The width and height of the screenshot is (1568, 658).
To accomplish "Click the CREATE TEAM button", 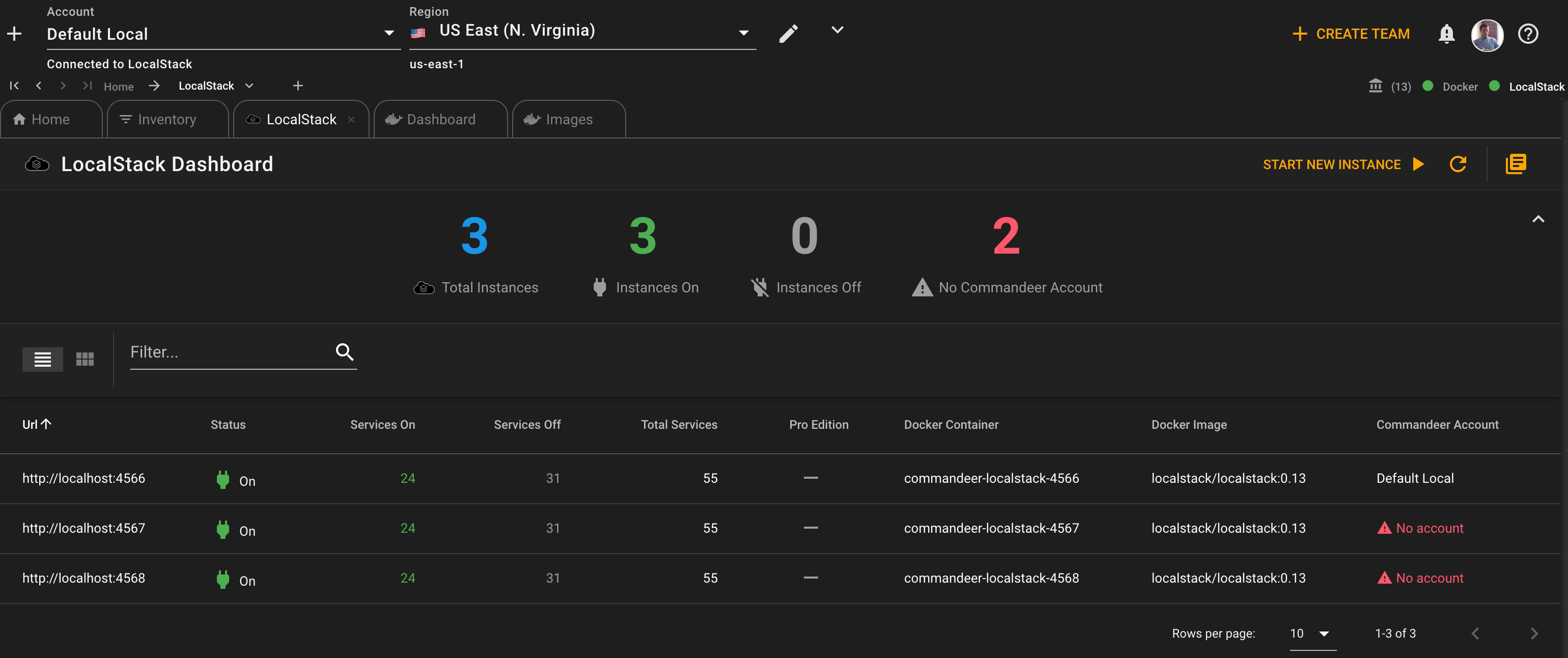I will [1351, 34].
